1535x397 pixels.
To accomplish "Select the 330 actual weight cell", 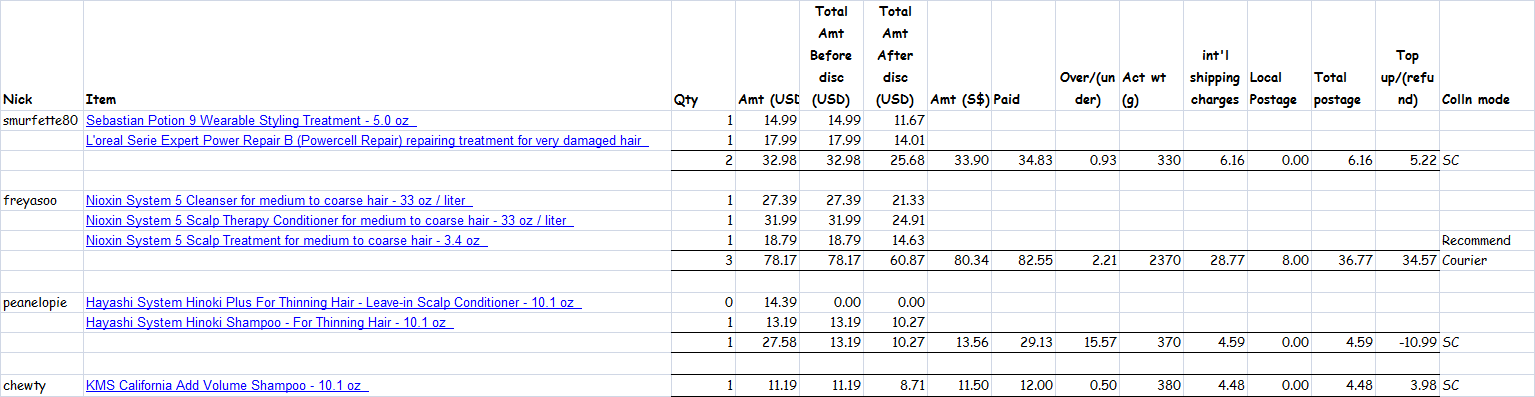I will coord(1152,161).
